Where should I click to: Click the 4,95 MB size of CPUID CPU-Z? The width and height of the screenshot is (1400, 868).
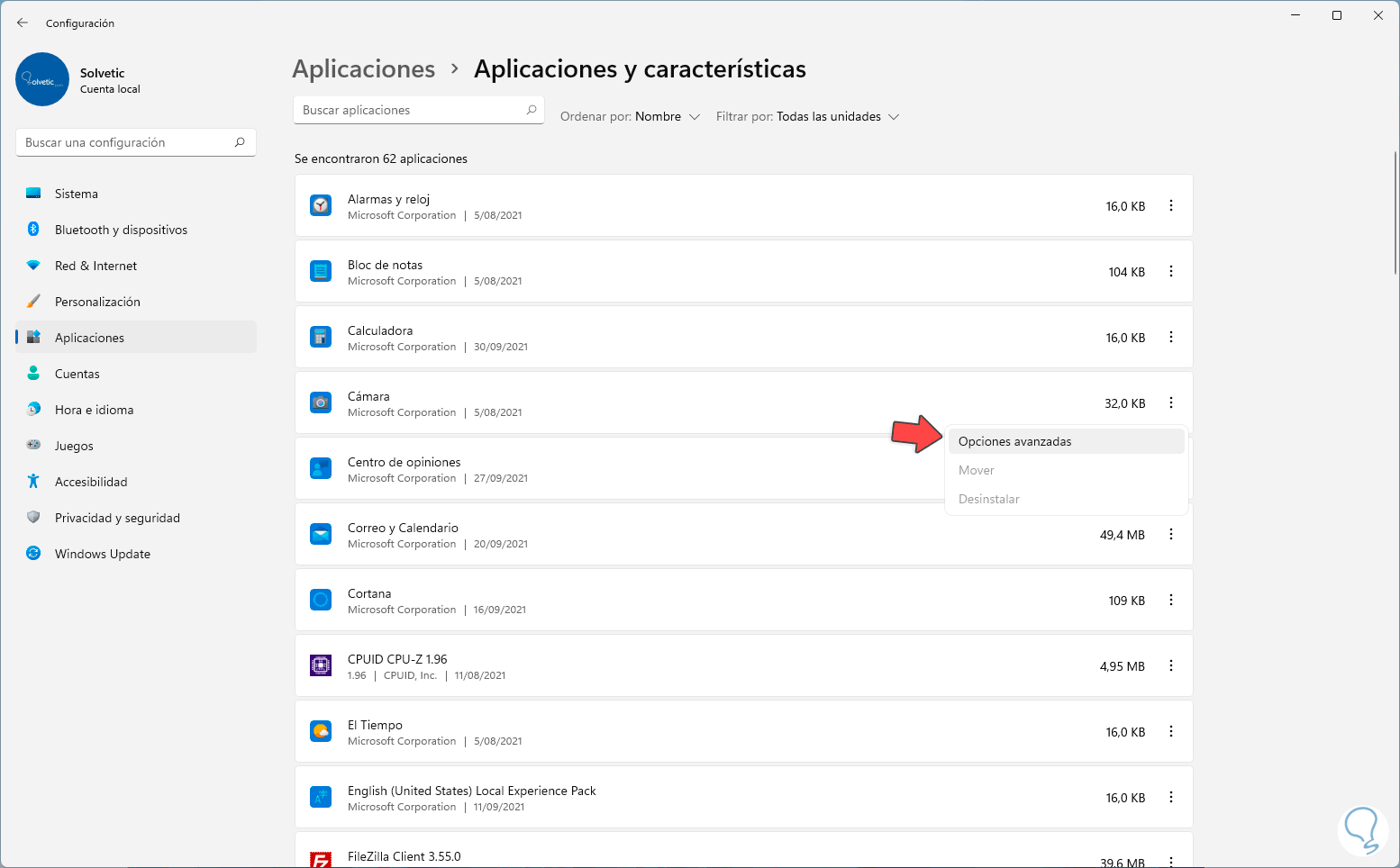(1123, 666)
